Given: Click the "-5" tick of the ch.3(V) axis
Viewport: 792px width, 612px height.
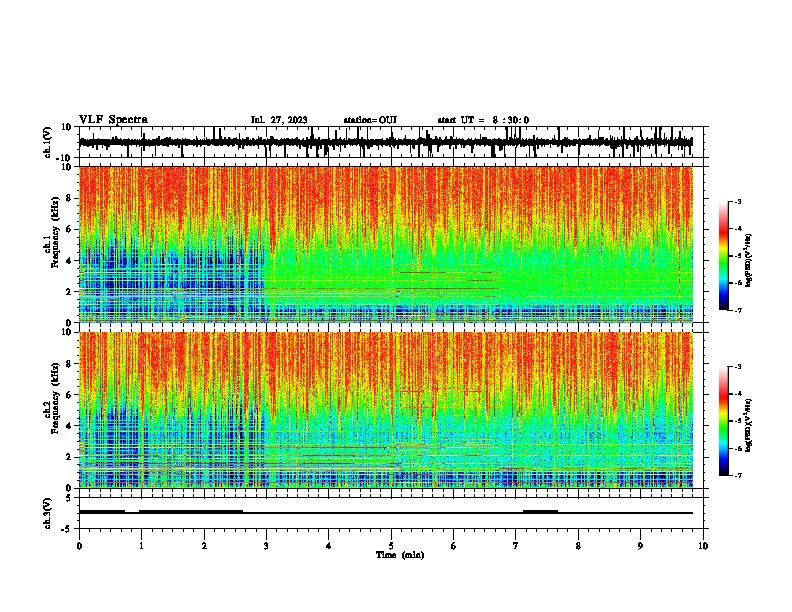Looking at the screenshot, I should click(x=67, y=529).
